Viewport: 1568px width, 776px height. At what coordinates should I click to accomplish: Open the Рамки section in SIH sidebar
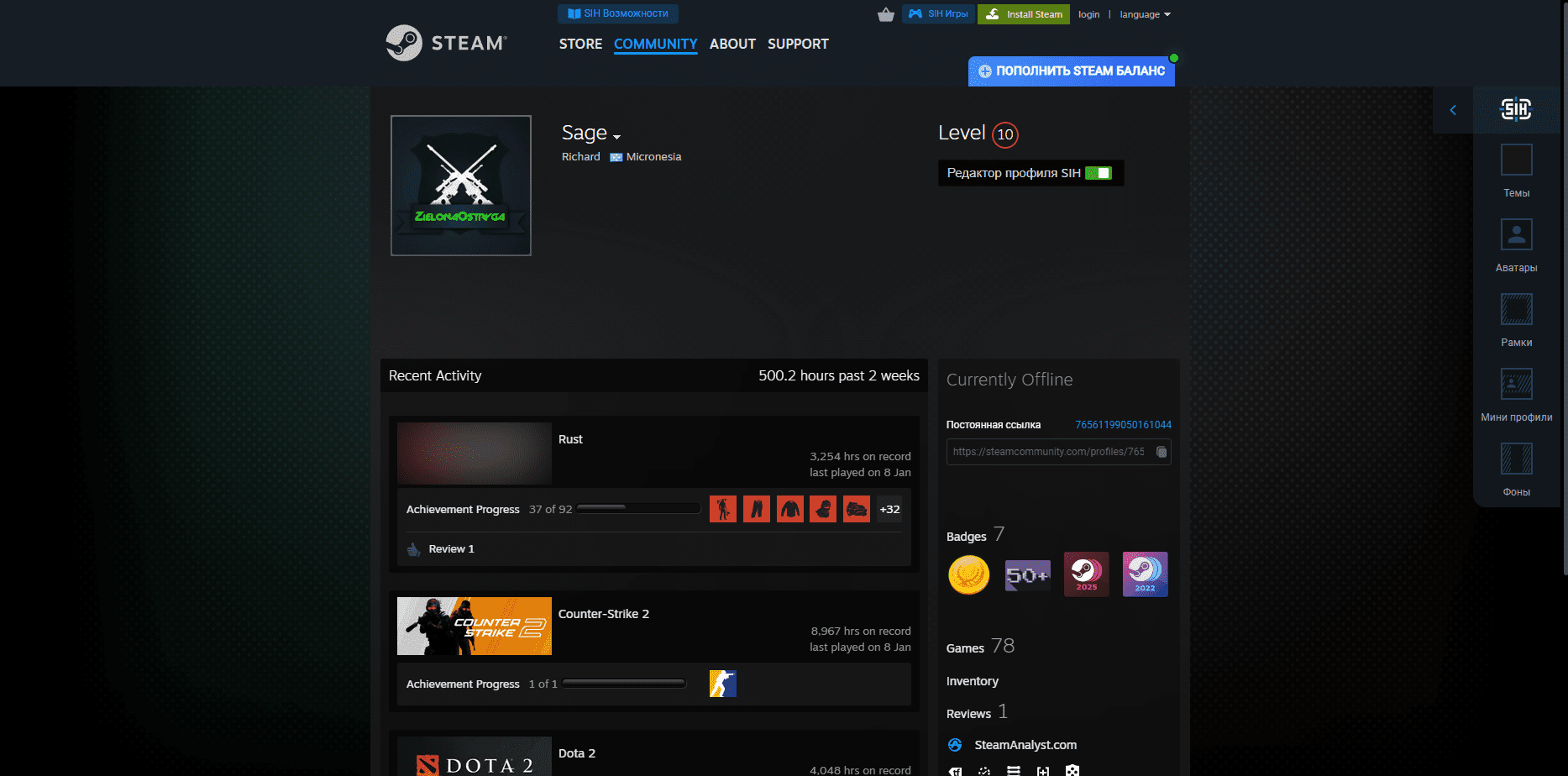[x=1516, y=318]
